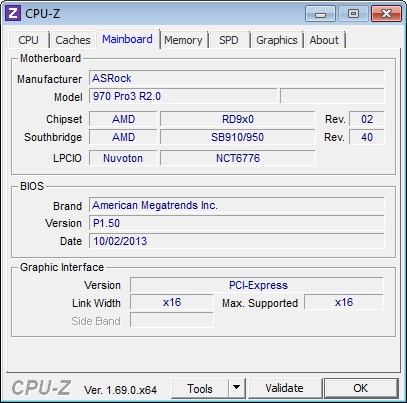Viewport: 407px width, 403px height.
Task: Select the LPCIO model NCT6776
Action: [237, 158]
